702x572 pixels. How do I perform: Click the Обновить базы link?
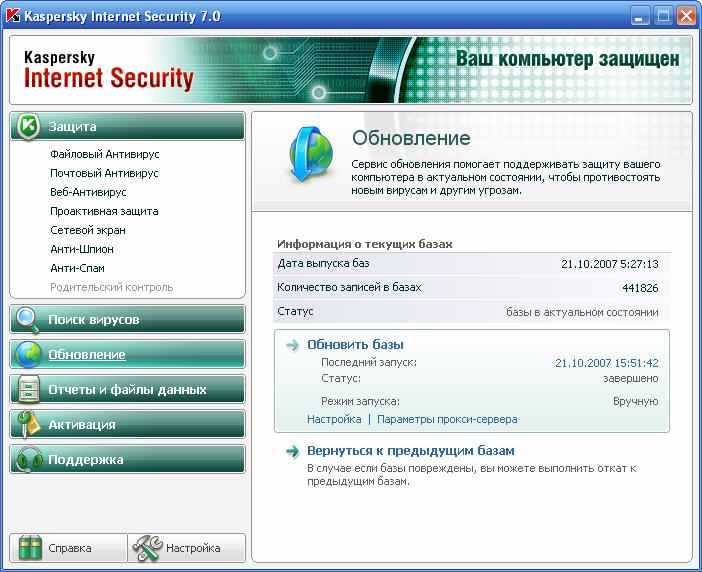tap(355, 345)
